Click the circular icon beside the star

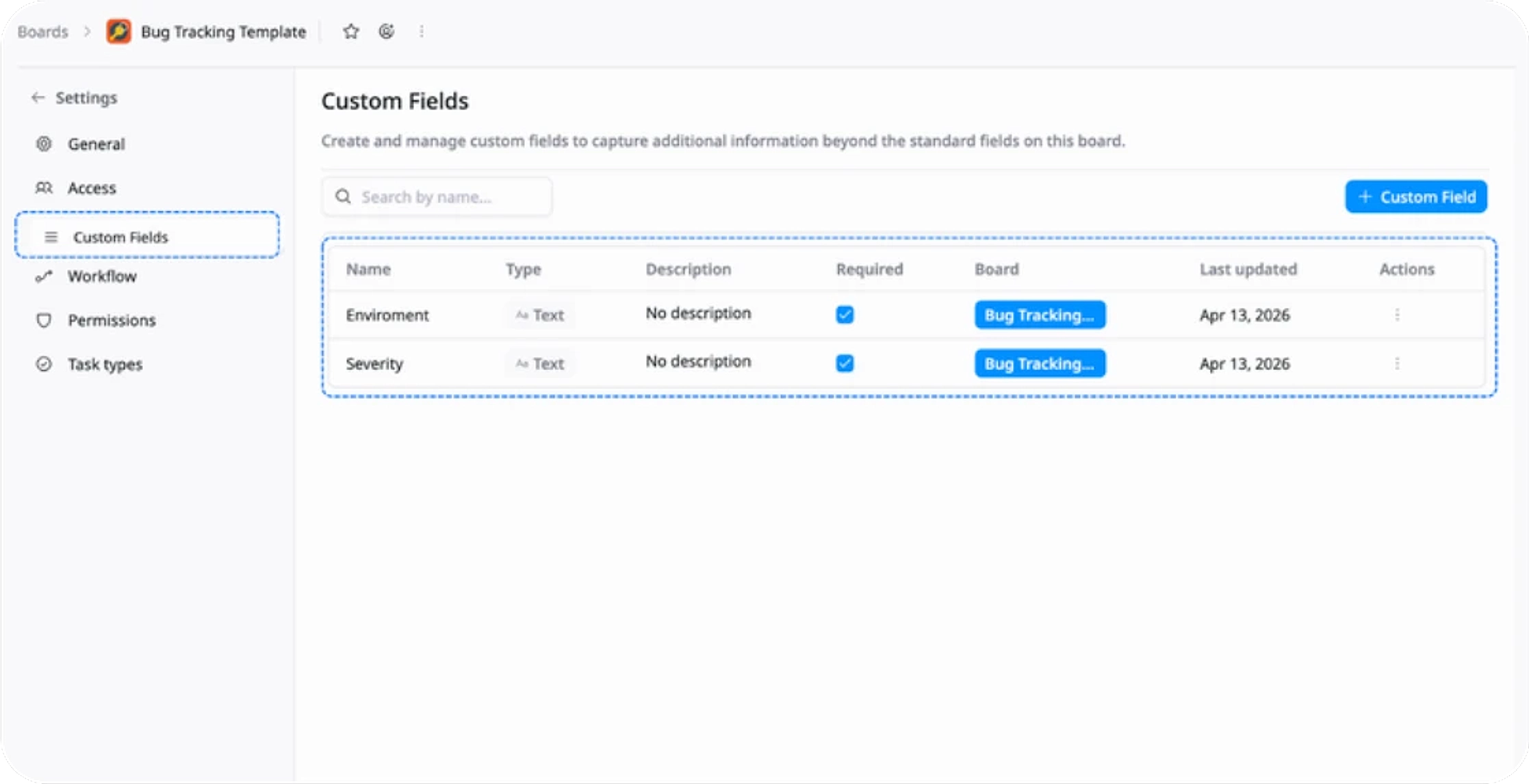click(387, 31)
